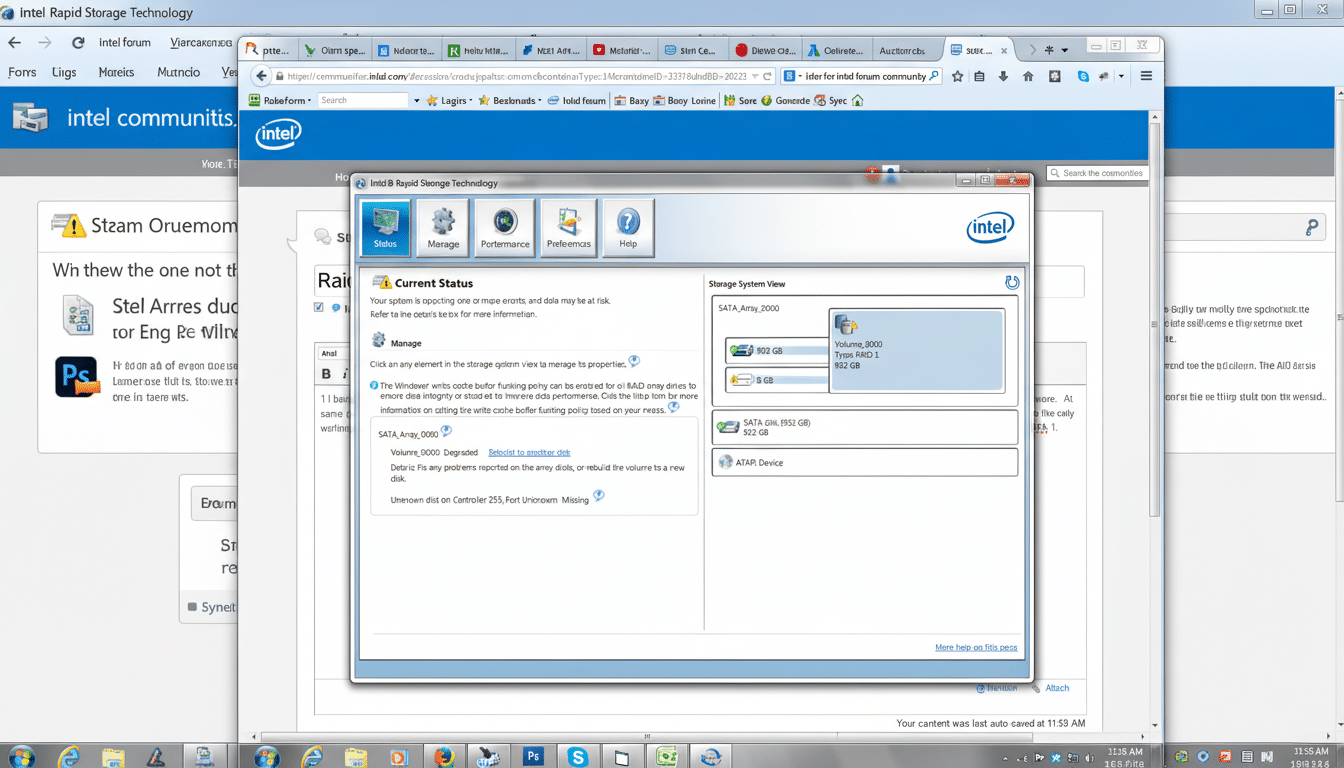Open Preferences in Intel Rapid Storage Technology
1344x768 pixels.
coord(568,227)
